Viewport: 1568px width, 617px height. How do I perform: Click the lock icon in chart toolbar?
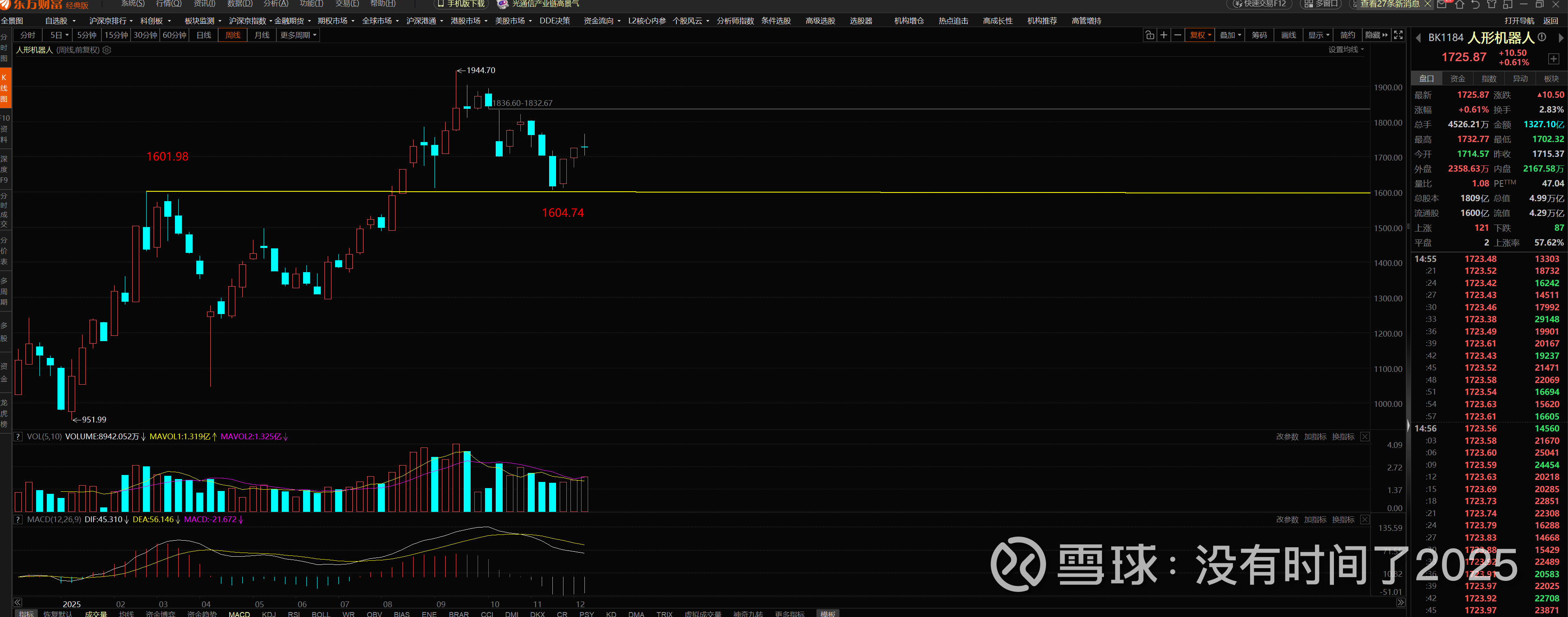[1149, 35]
